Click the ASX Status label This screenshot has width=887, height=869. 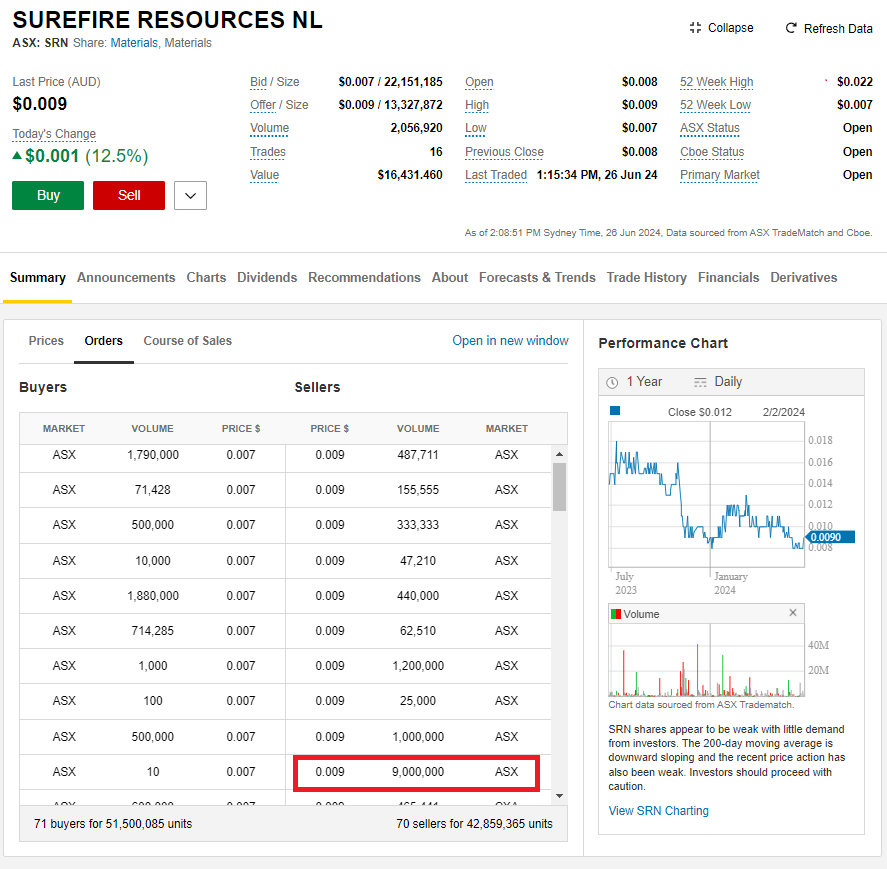point(710,128)
